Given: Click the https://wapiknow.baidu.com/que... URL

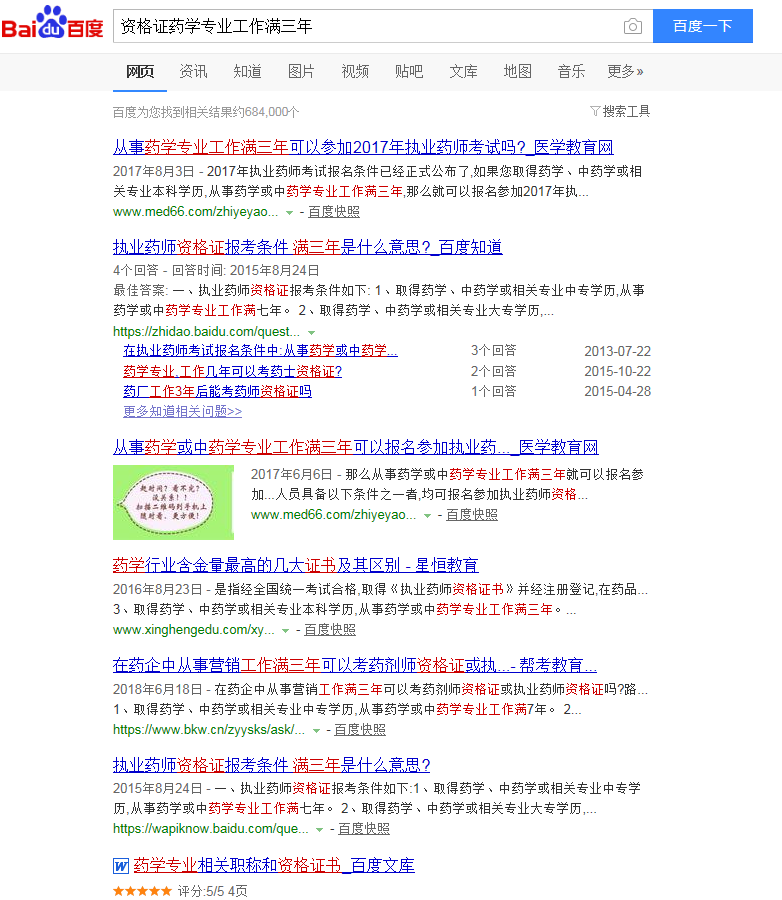Looking at the screenshot, I should coord(211,829).
